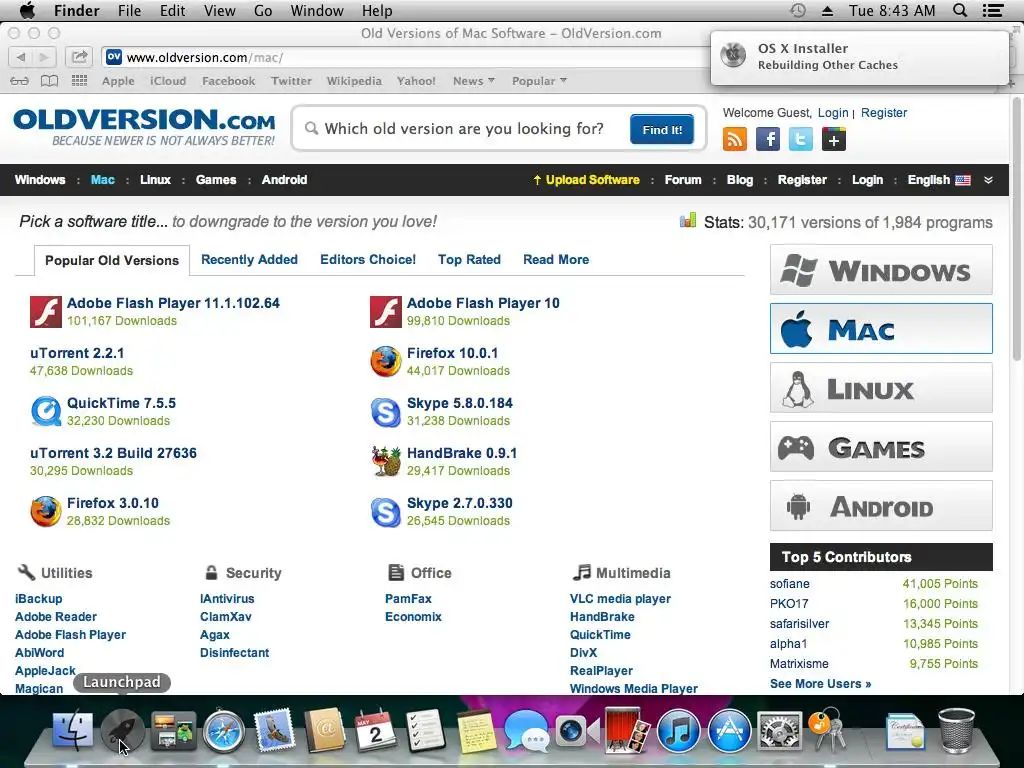Open Reminders checklist icon in Dock
This screenshot has width=1024, height=768.
(426, 730)
